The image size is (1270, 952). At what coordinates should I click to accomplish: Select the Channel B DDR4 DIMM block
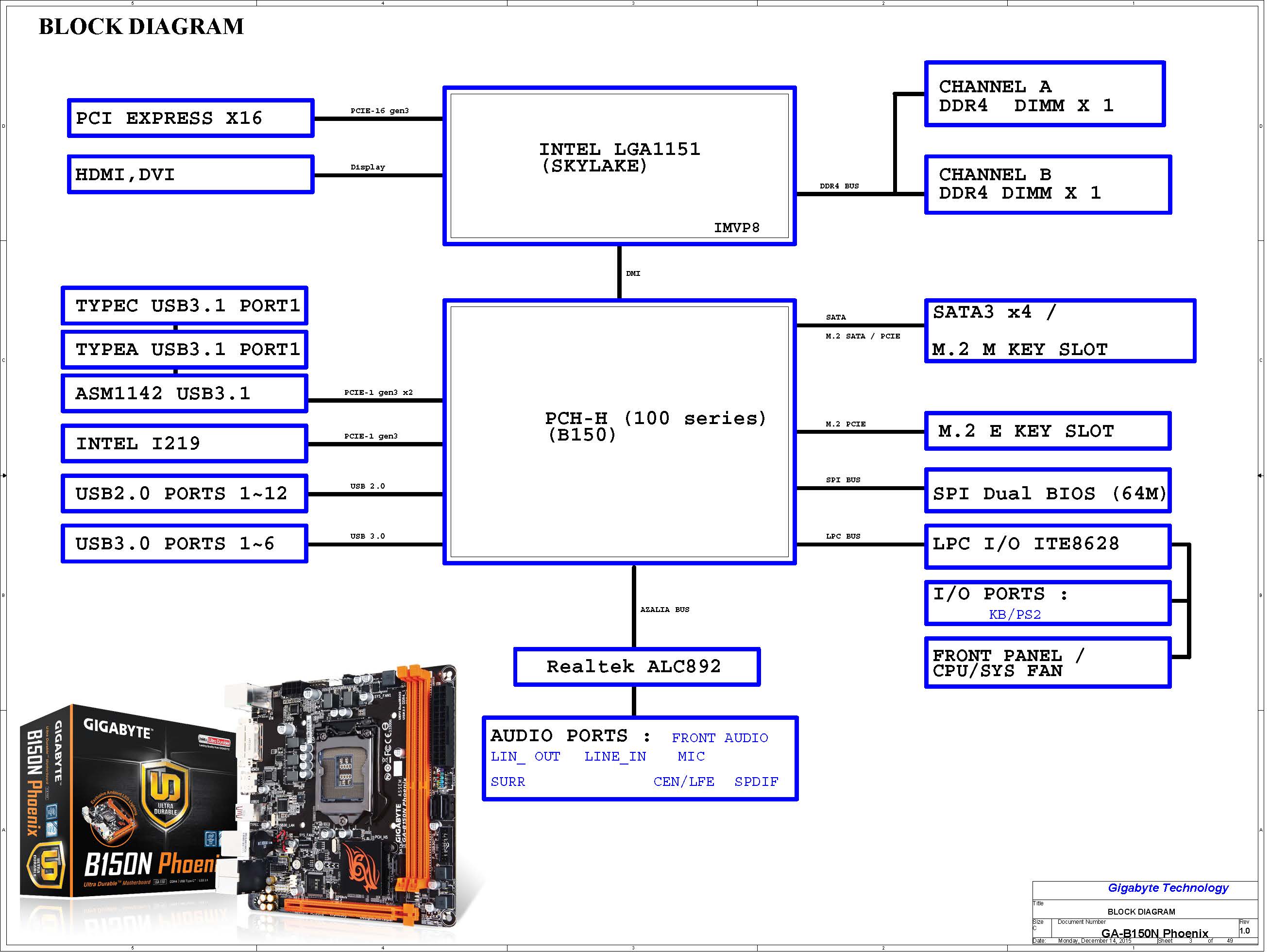pos(1047,184)
